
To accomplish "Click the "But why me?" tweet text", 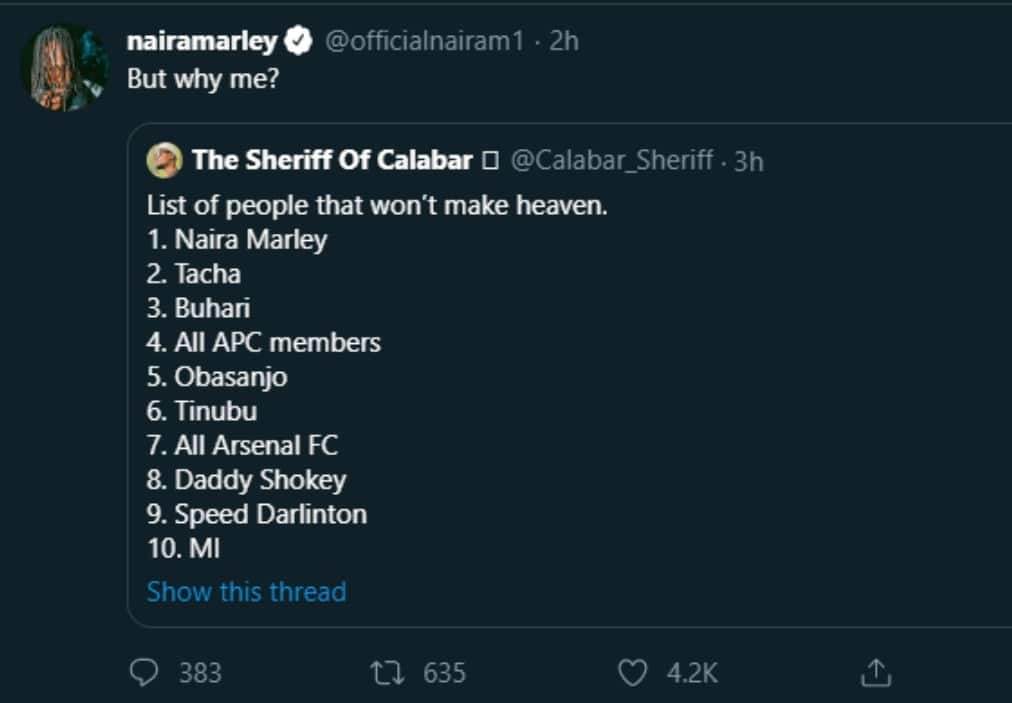I will [202, 80].
